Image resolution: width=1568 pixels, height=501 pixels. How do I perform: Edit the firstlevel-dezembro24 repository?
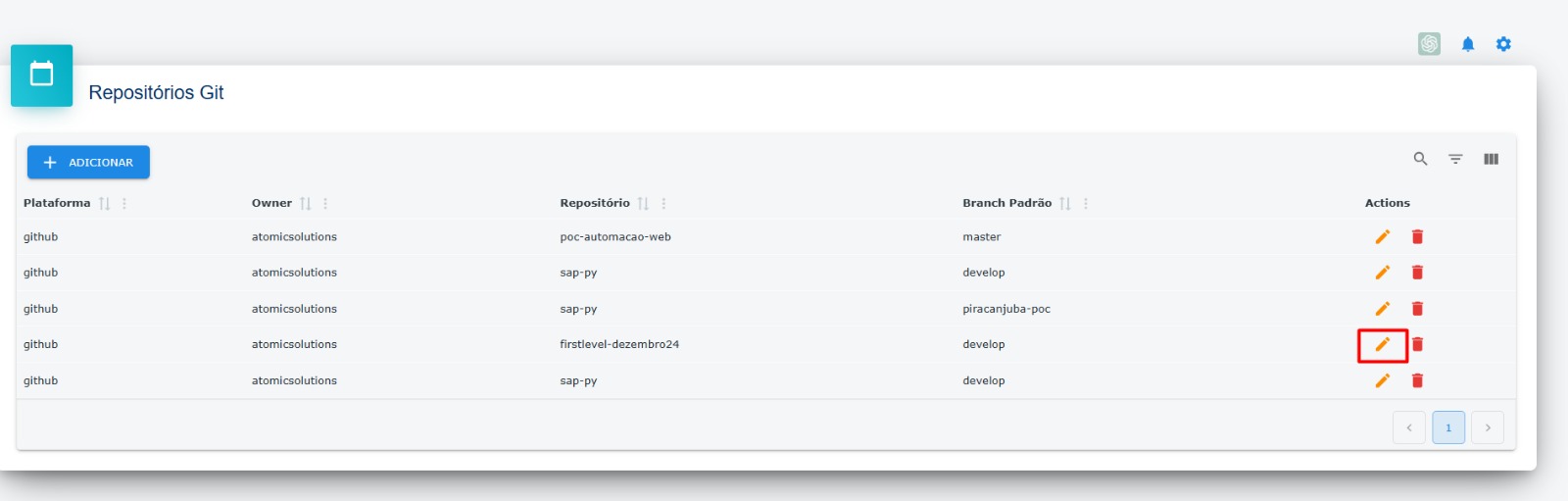(1382, 344)
